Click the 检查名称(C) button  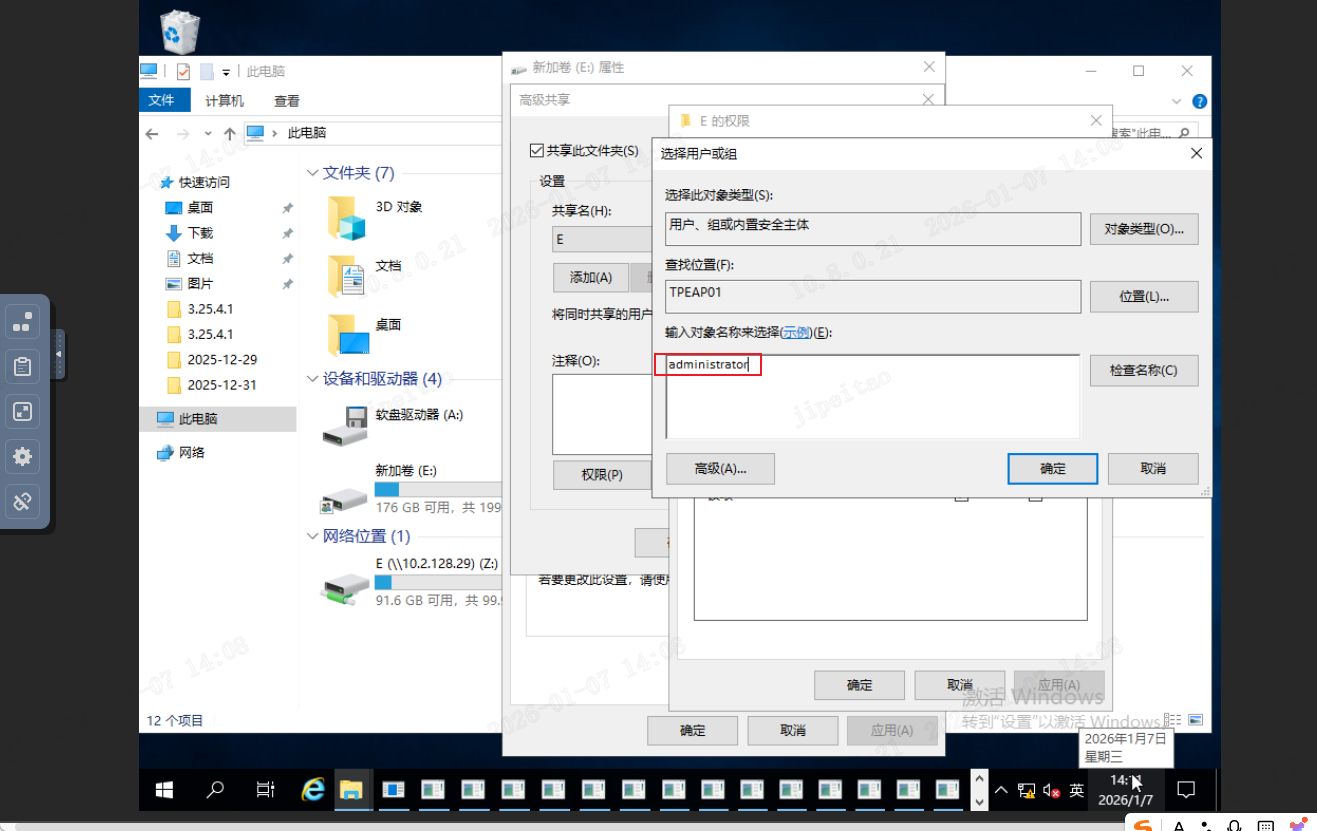click(1144, 370)
